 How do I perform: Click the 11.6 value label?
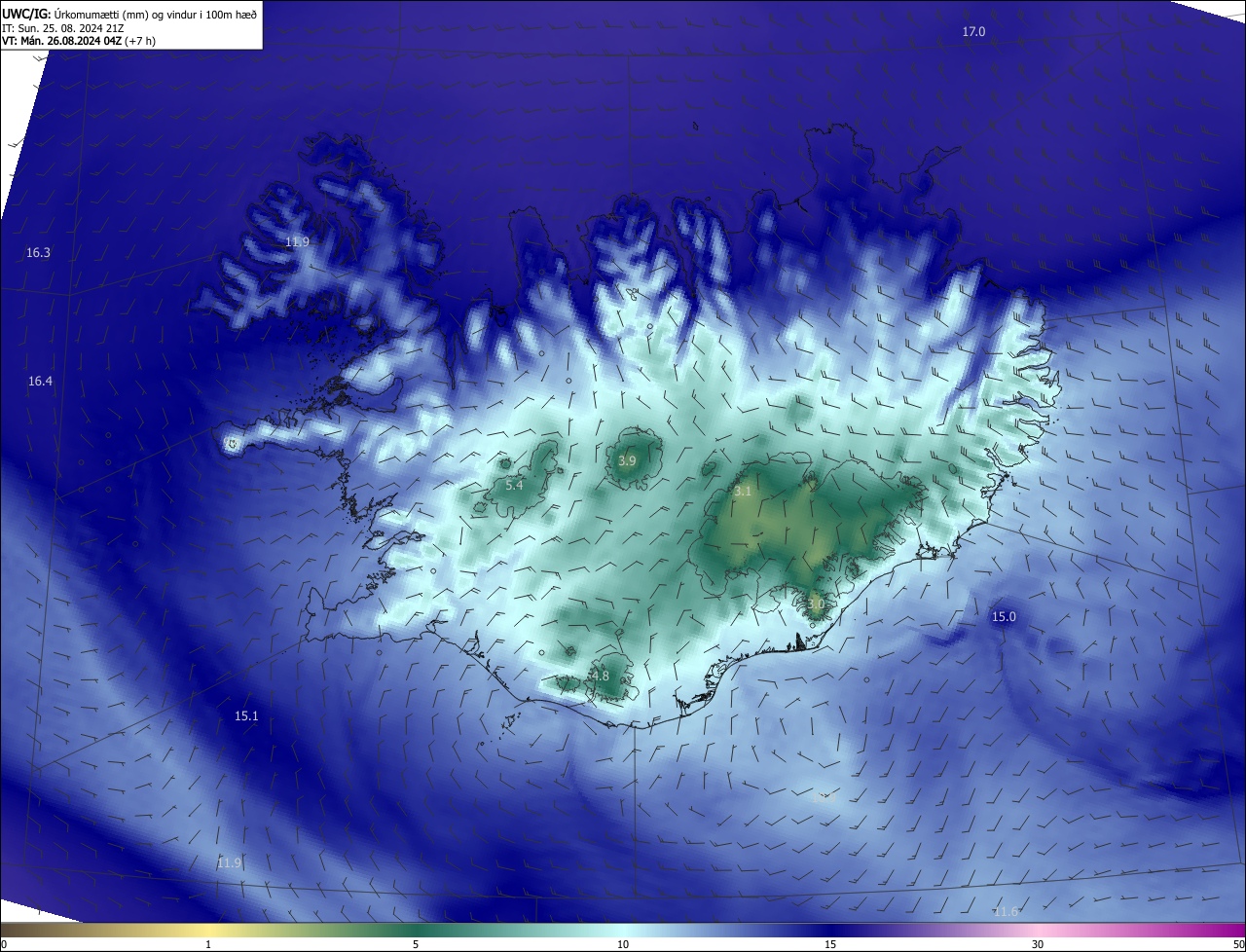(x=1006, y=912)
